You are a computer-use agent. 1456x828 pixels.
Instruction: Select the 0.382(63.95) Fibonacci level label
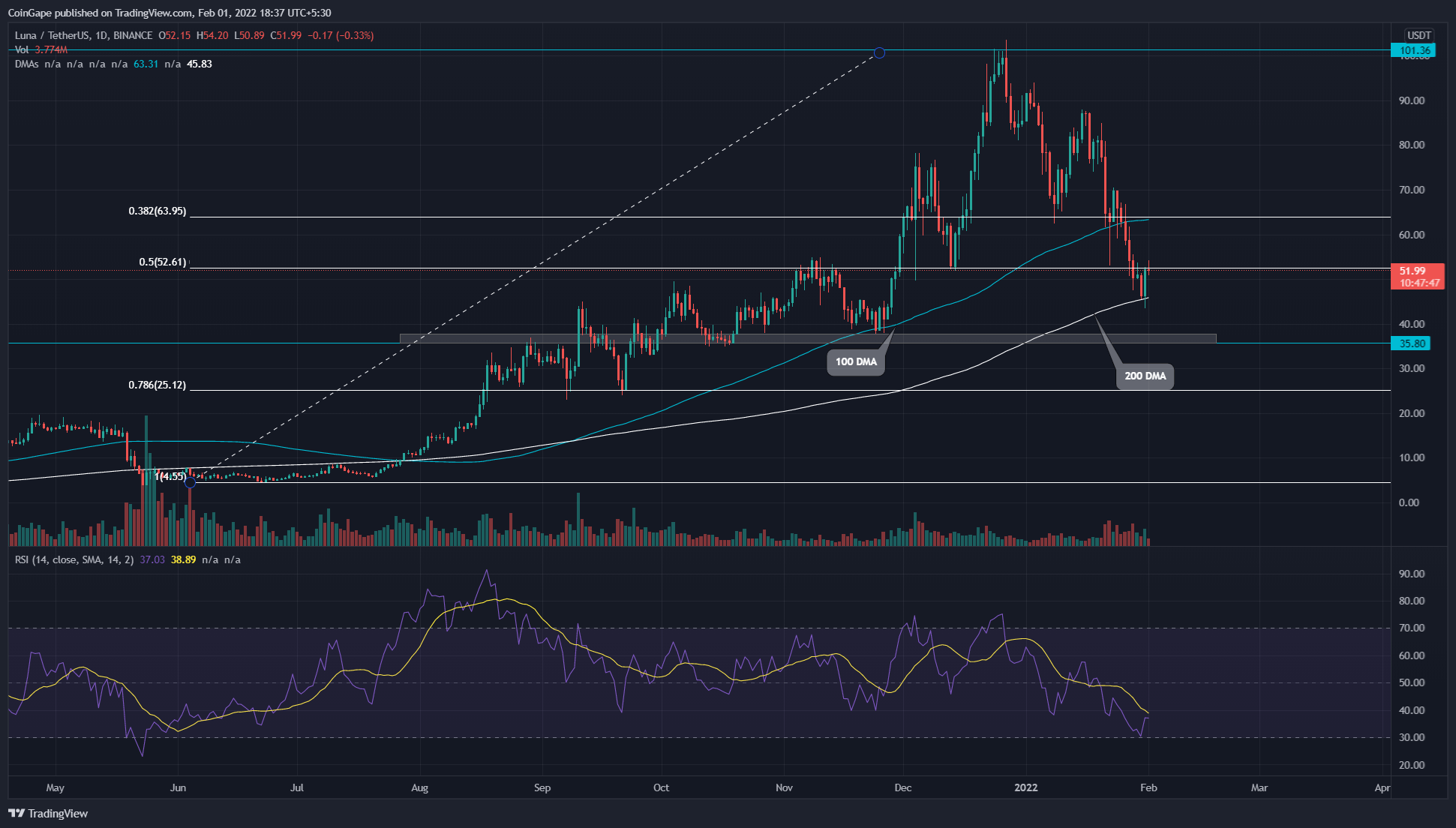click(157, 211)
